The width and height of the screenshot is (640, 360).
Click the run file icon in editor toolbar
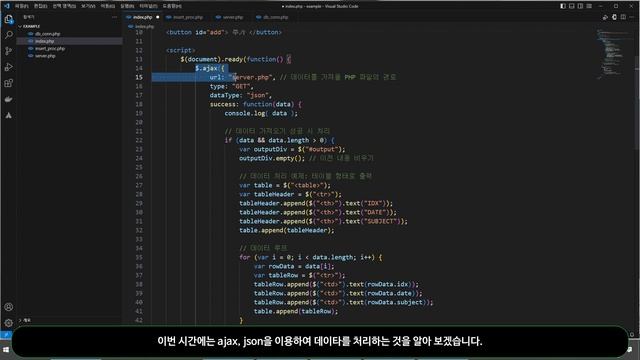tap(605, 17)
